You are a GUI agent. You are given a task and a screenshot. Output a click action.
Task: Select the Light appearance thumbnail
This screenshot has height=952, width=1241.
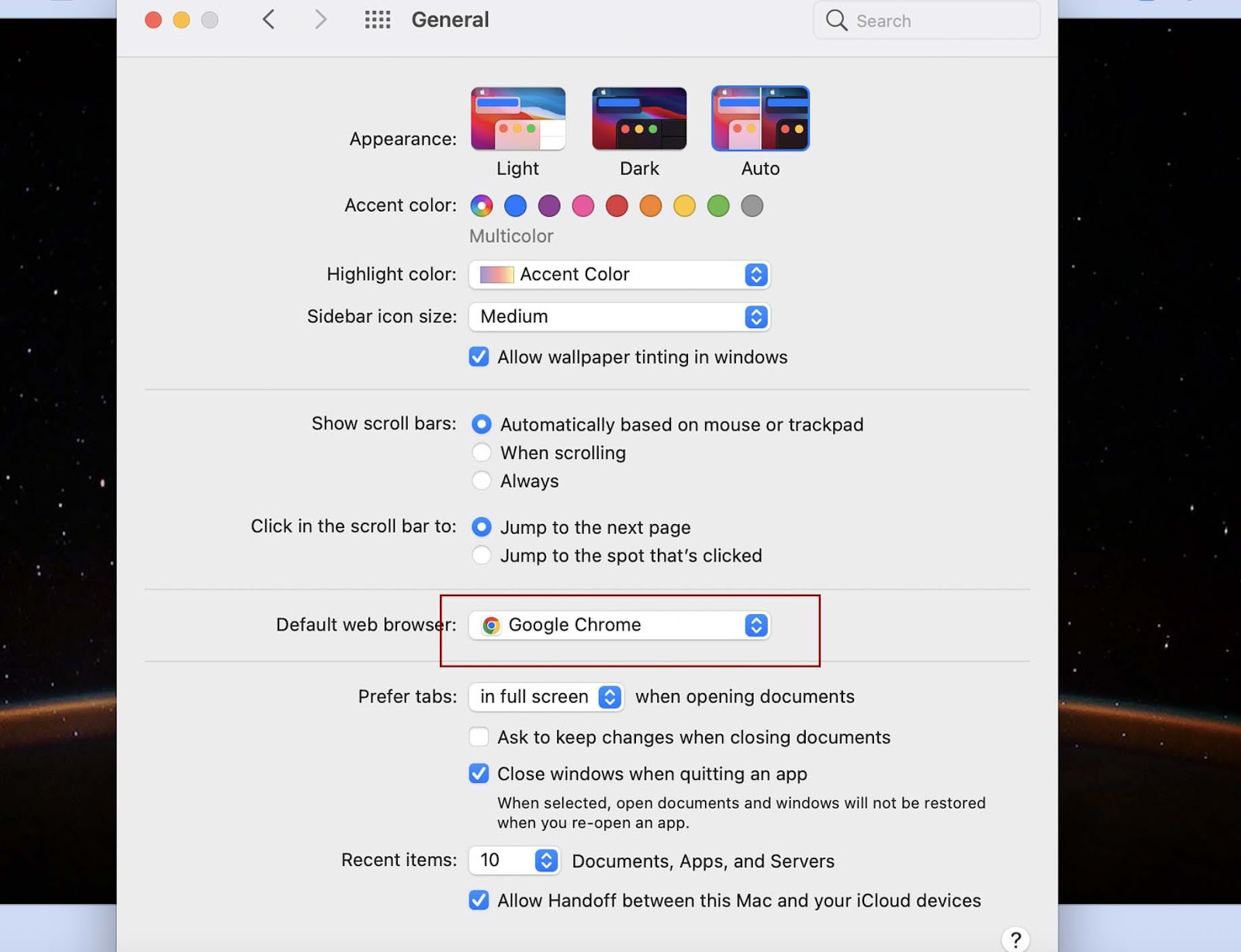point(518,119)
